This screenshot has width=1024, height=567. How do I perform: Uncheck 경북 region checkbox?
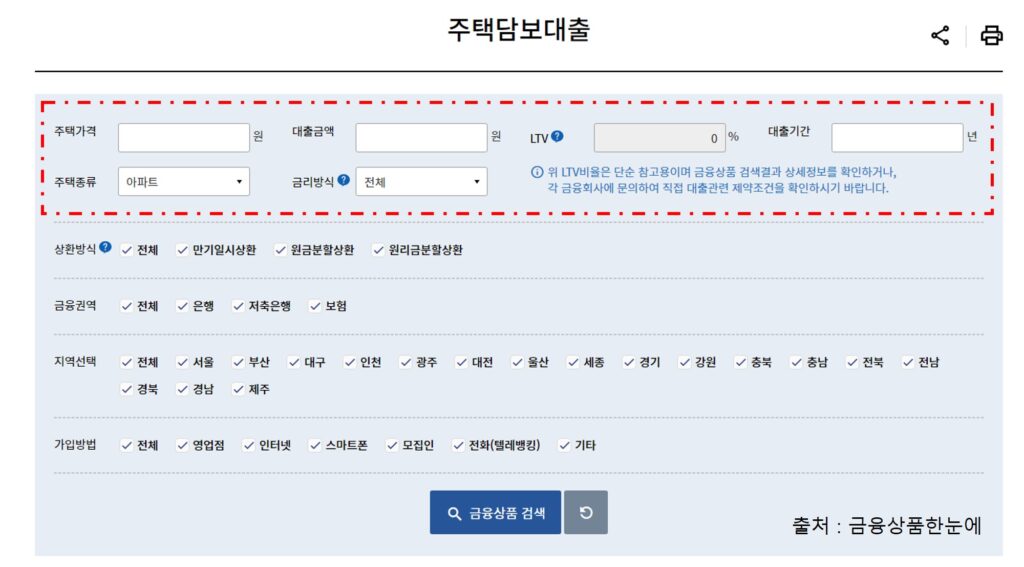tap(127, 389)
